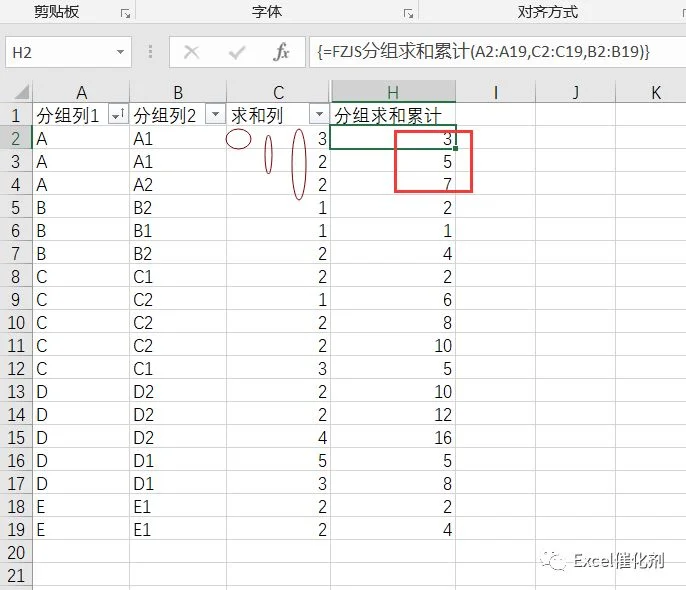The image size is (686, 590).
Task: Open the 分组列2 filter dropdown
Action: 215,115
